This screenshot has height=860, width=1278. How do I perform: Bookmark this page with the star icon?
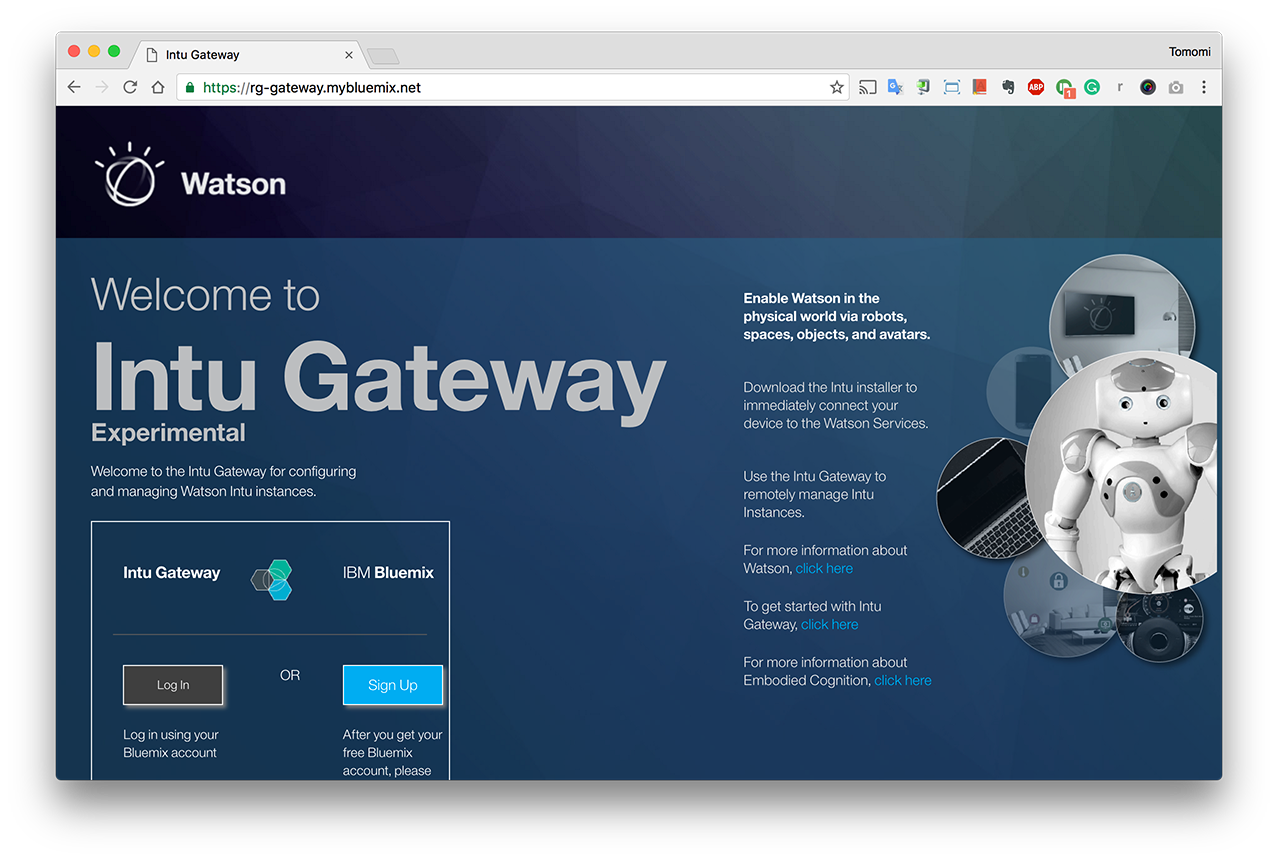[837, 87]
